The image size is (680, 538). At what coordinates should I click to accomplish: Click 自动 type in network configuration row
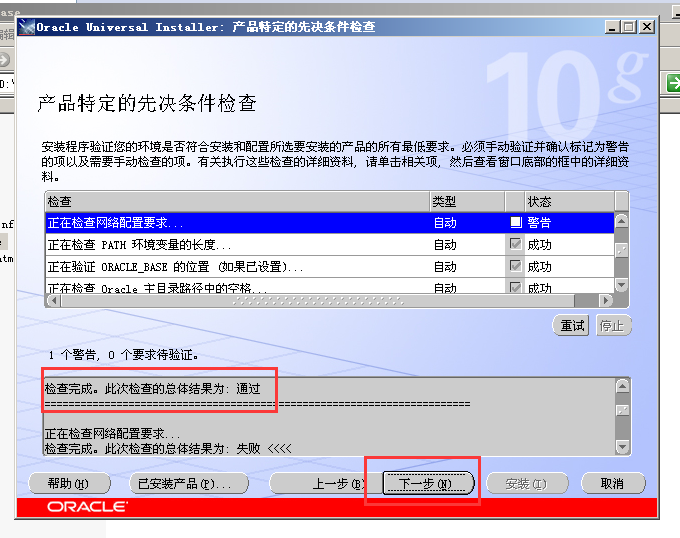coord(445,223)
